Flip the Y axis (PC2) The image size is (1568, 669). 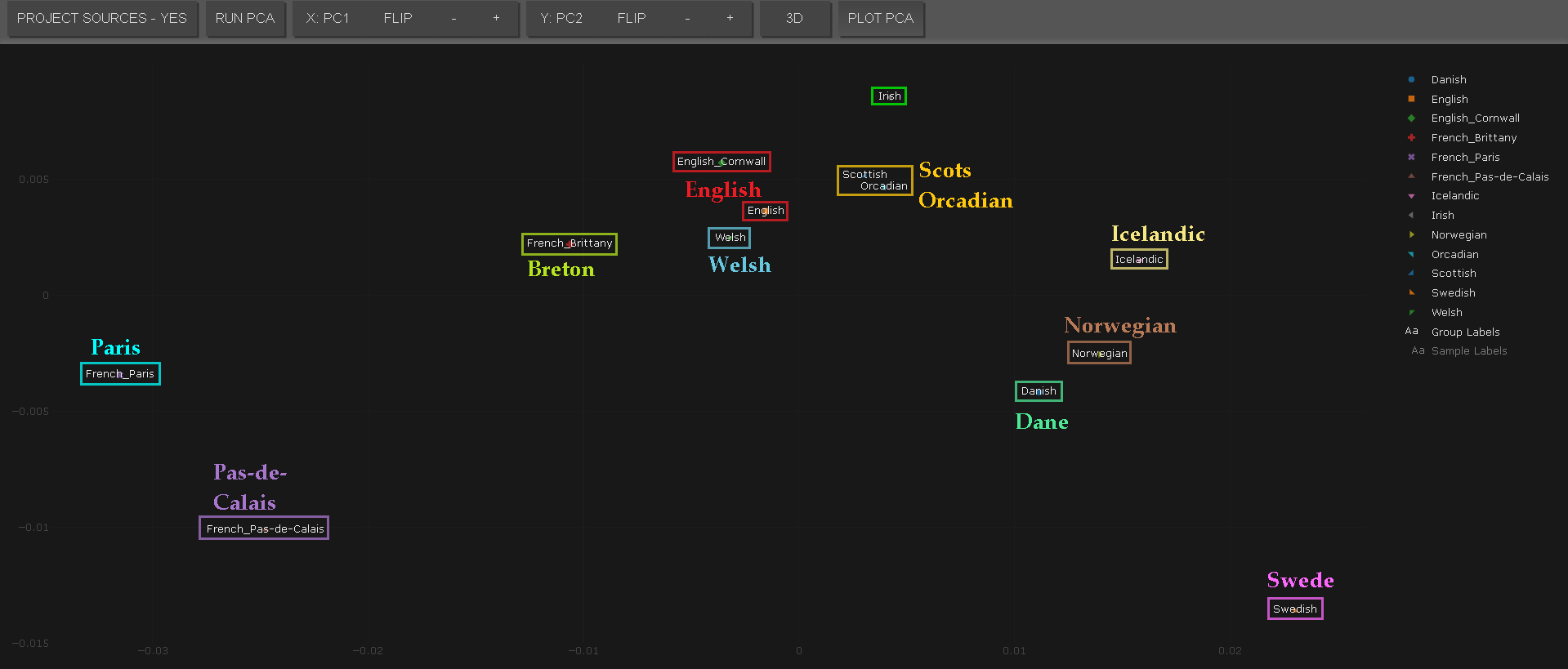click(632, 19)
